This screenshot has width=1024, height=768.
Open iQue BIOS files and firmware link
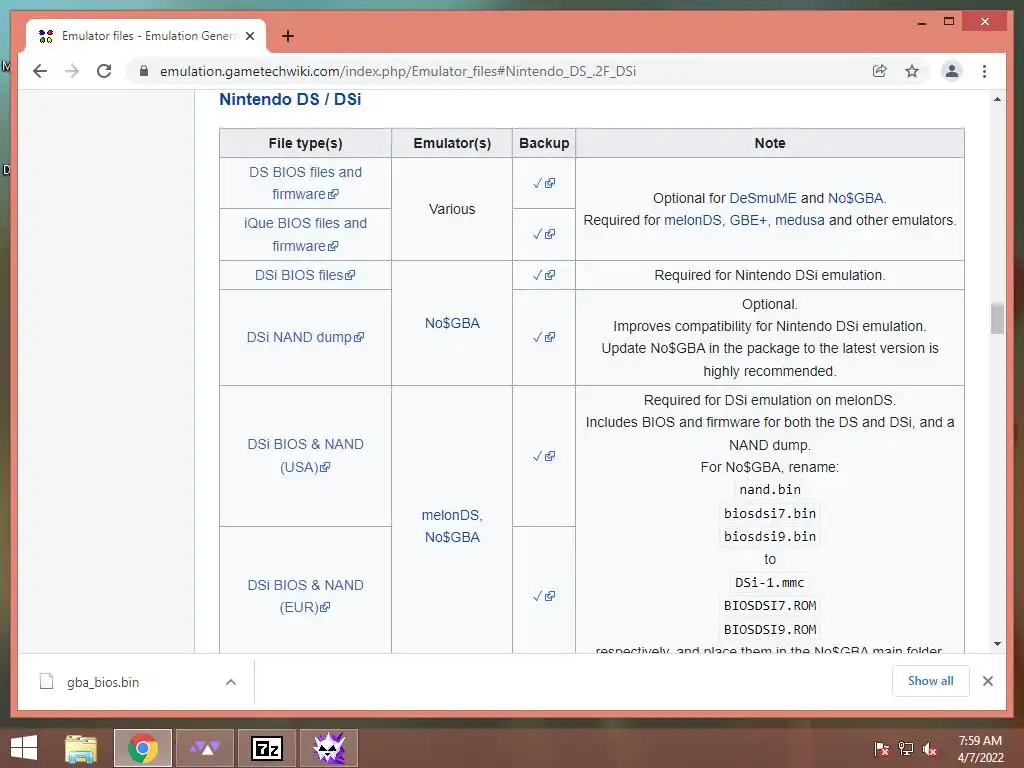click(x=305, y=234)
